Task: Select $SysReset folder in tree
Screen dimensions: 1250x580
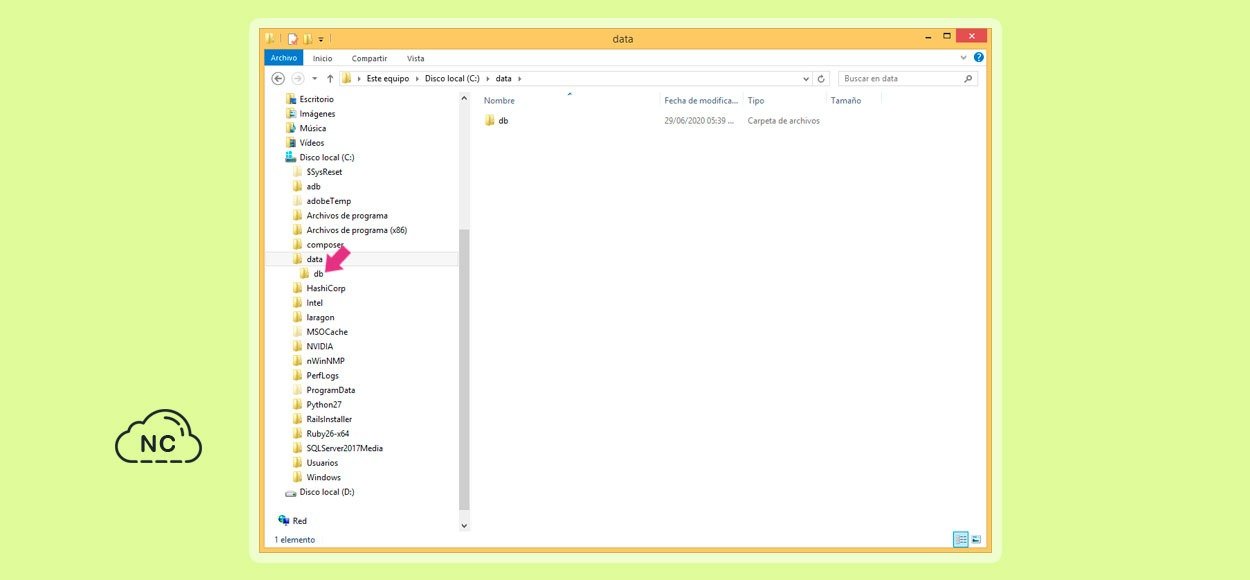Action: pos(324,172)
